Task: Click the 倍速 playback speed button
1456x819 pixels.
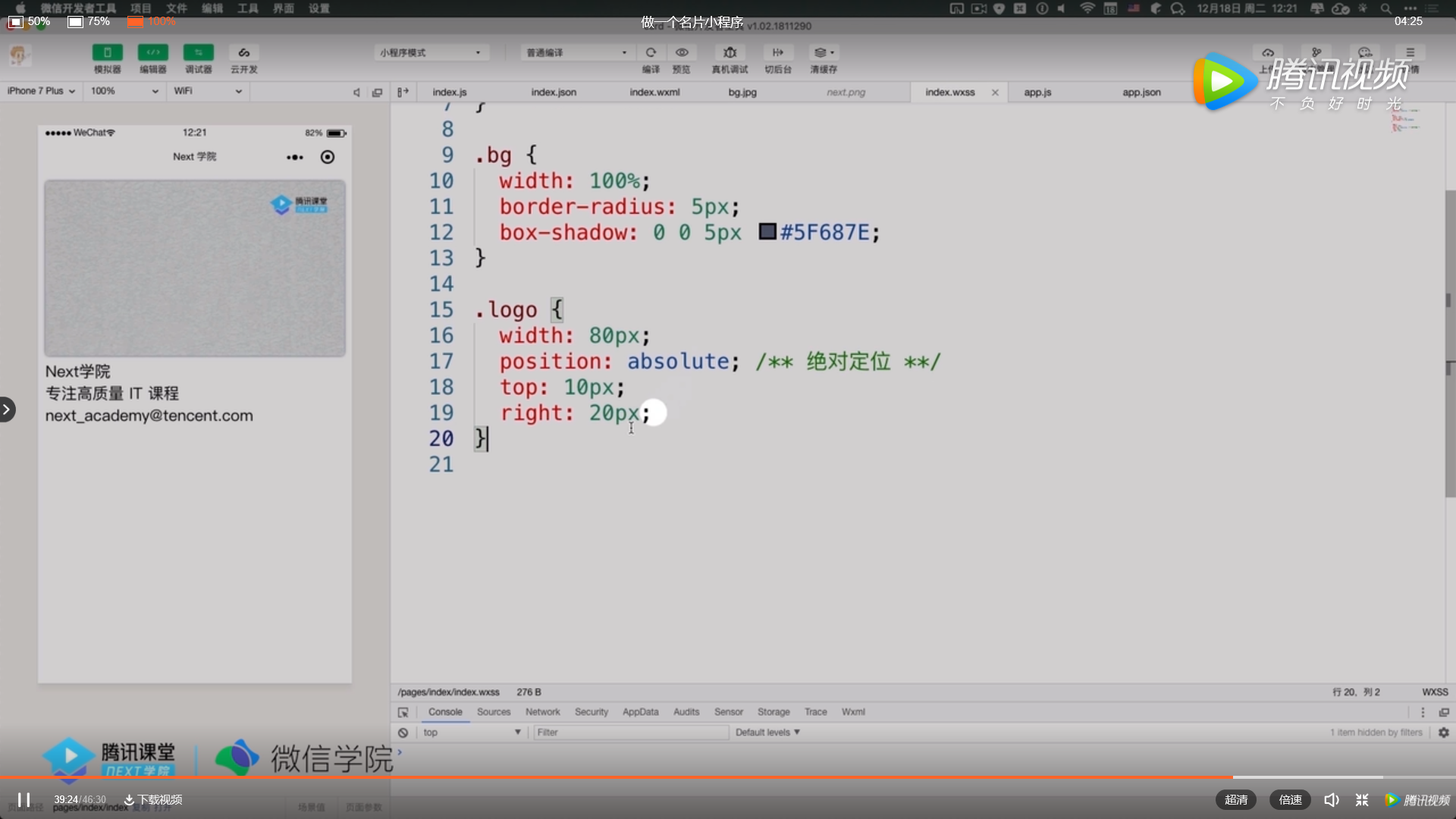Action: pos(1290,799)
